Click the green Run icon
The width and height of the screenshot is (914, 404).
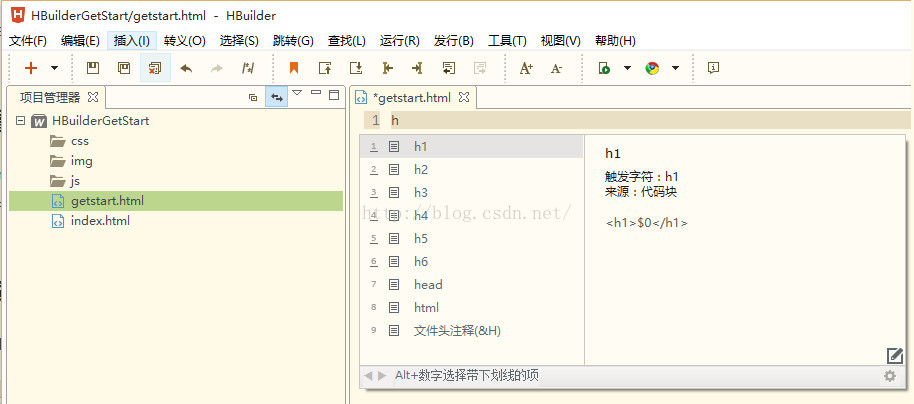[x=604, y=68]
